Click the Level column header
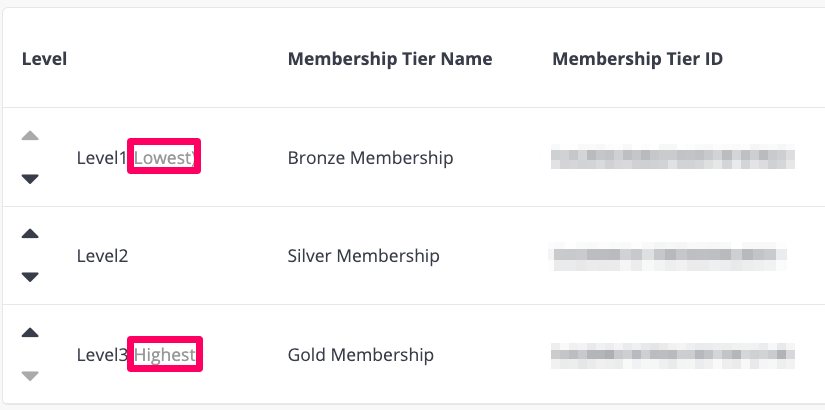 pos(44,59)
